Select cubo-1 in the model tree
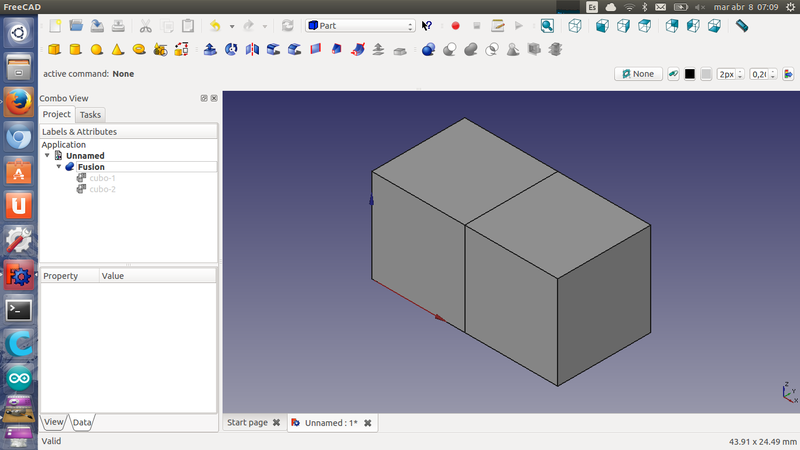800x450 pixels. pyautogui.click(x=102, y=178)
